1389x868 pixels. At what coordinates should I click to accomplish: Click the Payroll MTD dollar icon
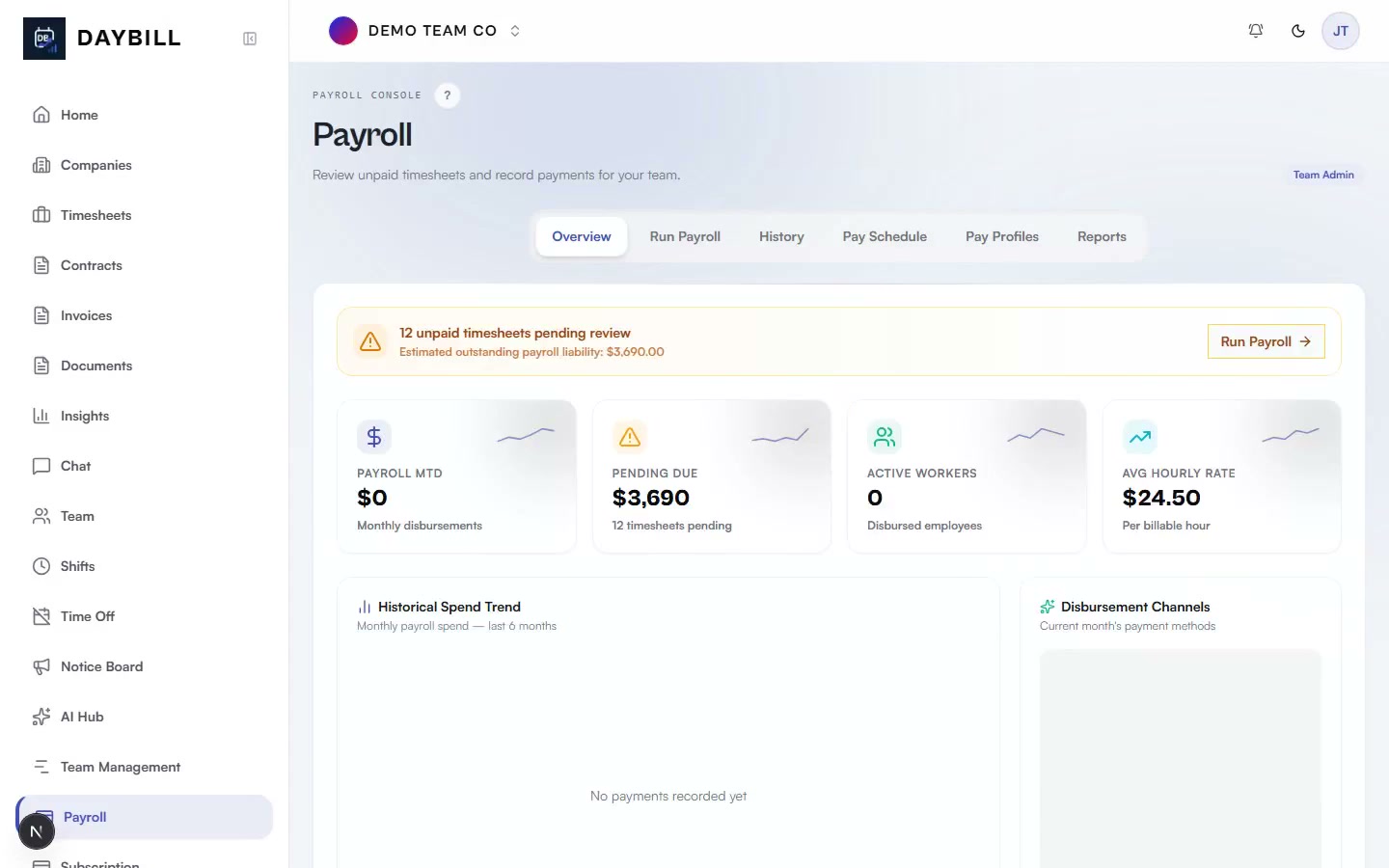pos(374,437)
